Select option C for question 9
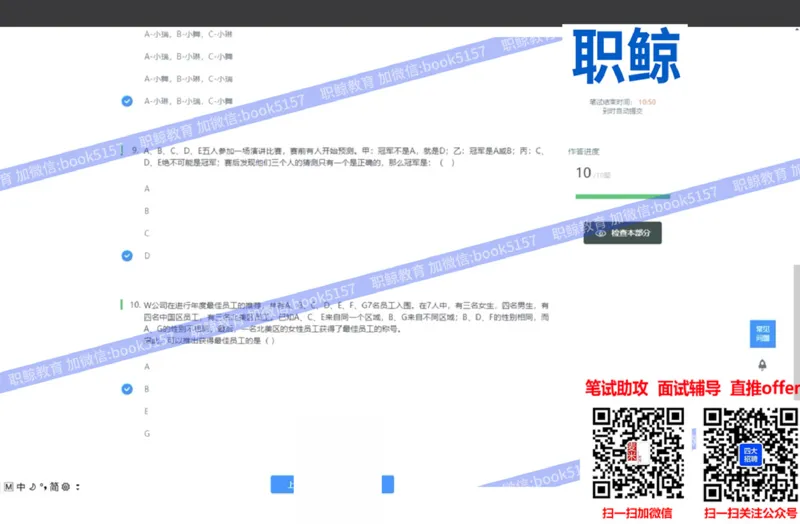Image resolution: width=800 pixels, height=524 pixels. point(147,233)
